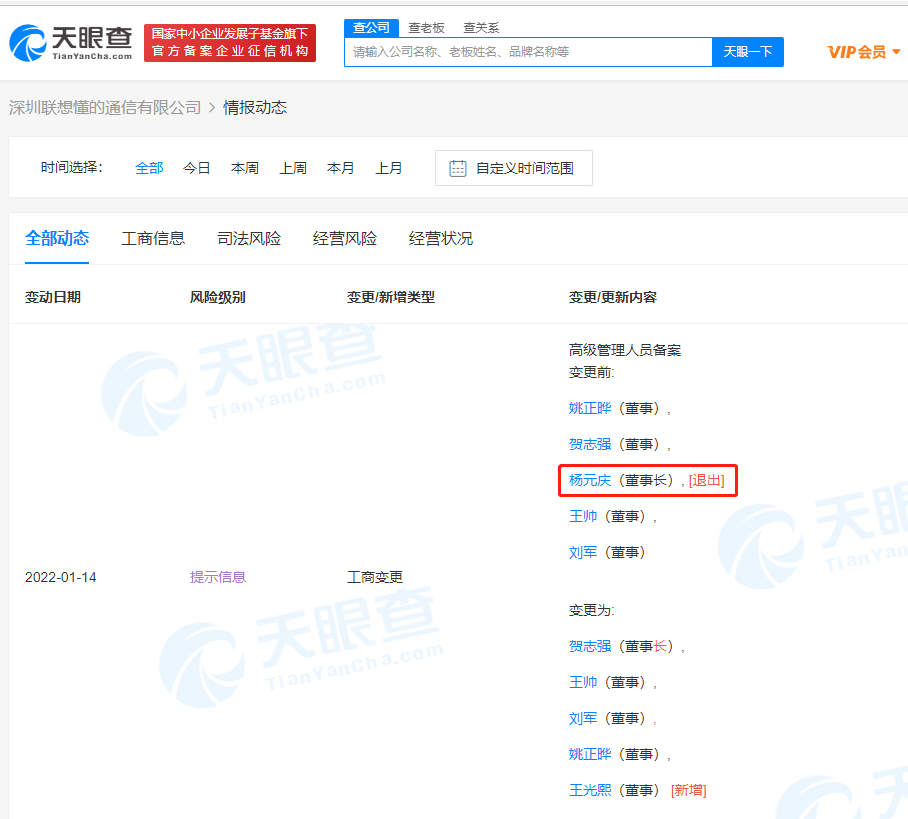The width and height of the screenshot is (908, 819).
Task: Choose the 本周 time filter
Action: pos(245,168)
